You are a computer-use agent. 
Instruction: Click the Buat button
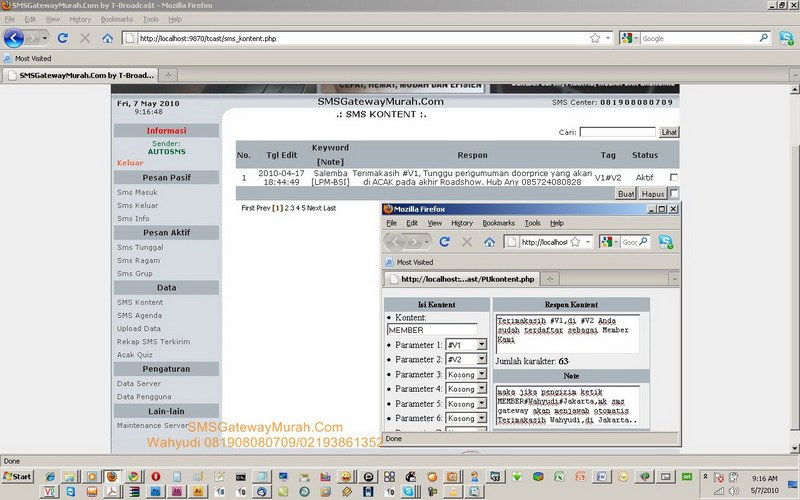click(x=626, y=193)
